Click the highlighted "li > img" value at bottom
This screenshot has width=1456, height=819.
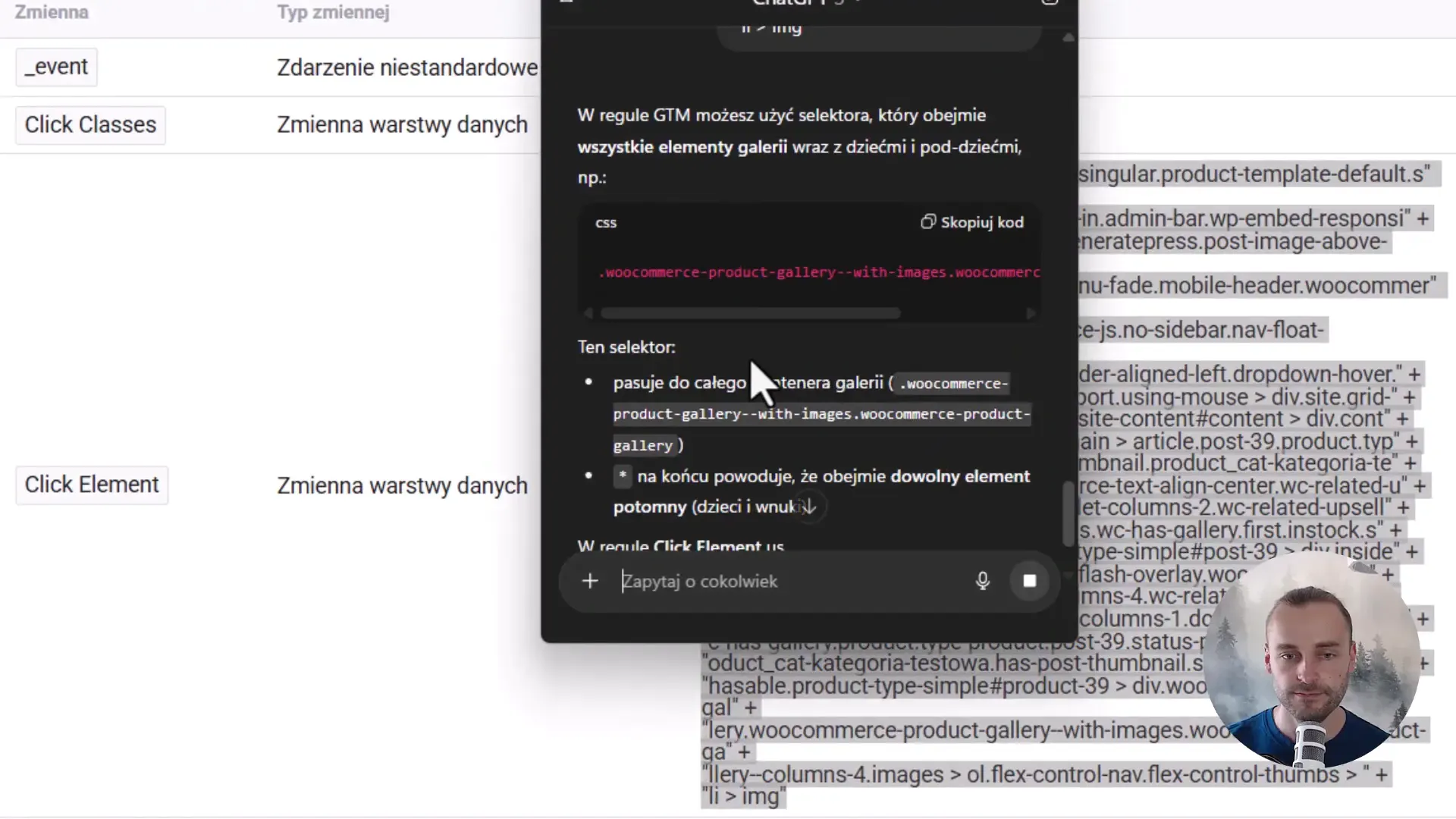pos(744,797)
